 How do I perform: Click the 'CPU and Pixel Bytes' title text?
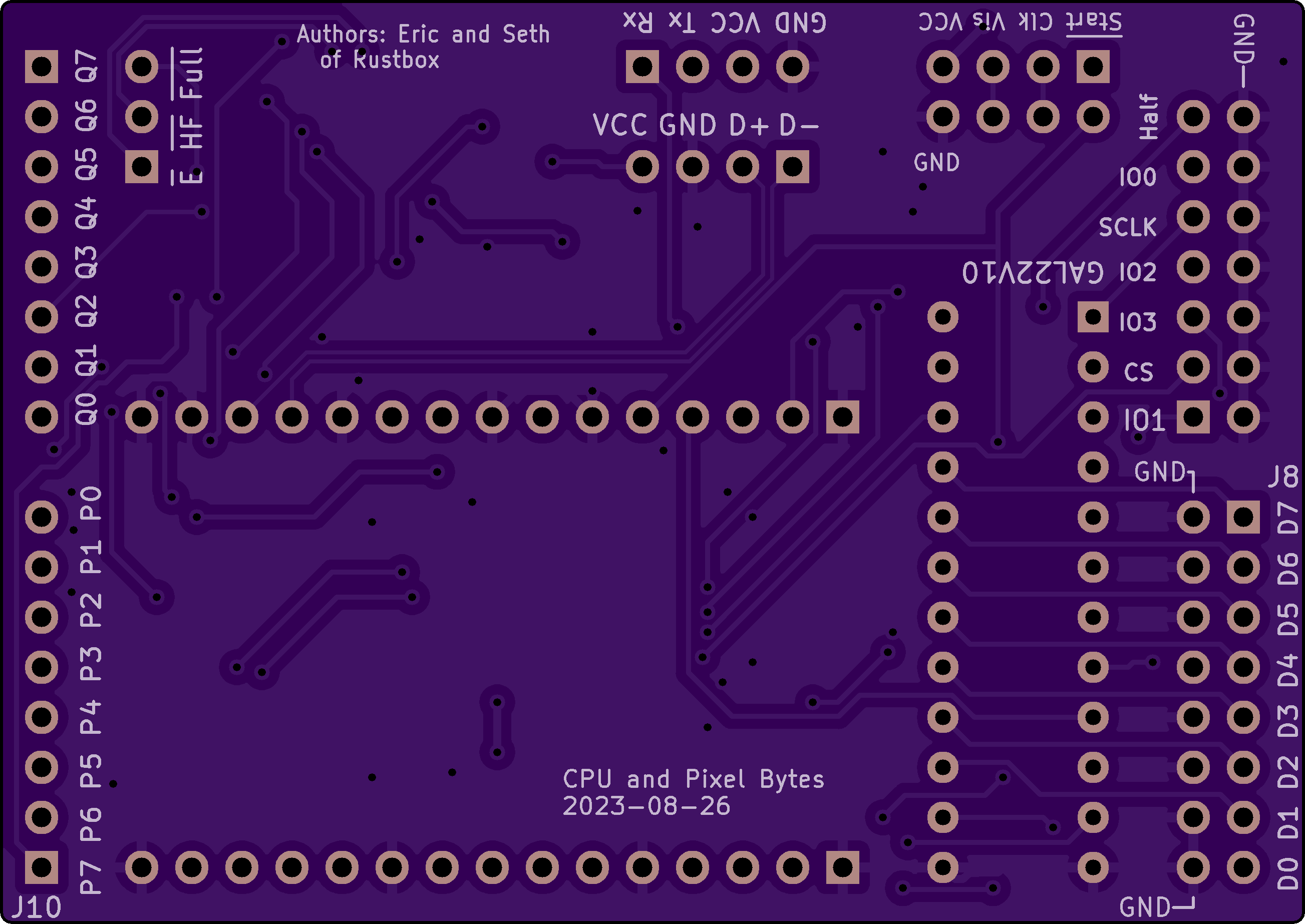693,779
